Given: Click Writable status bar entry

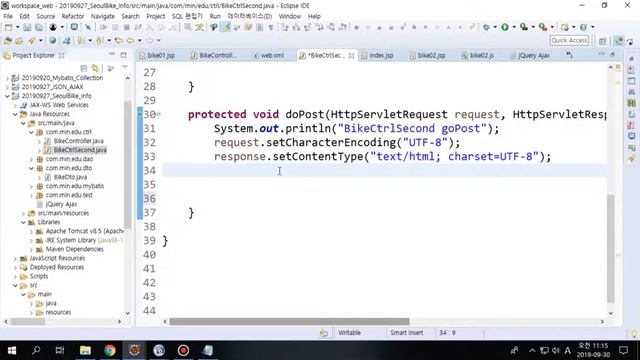Looking at the screenshot, I should click(x=349, y=333).
